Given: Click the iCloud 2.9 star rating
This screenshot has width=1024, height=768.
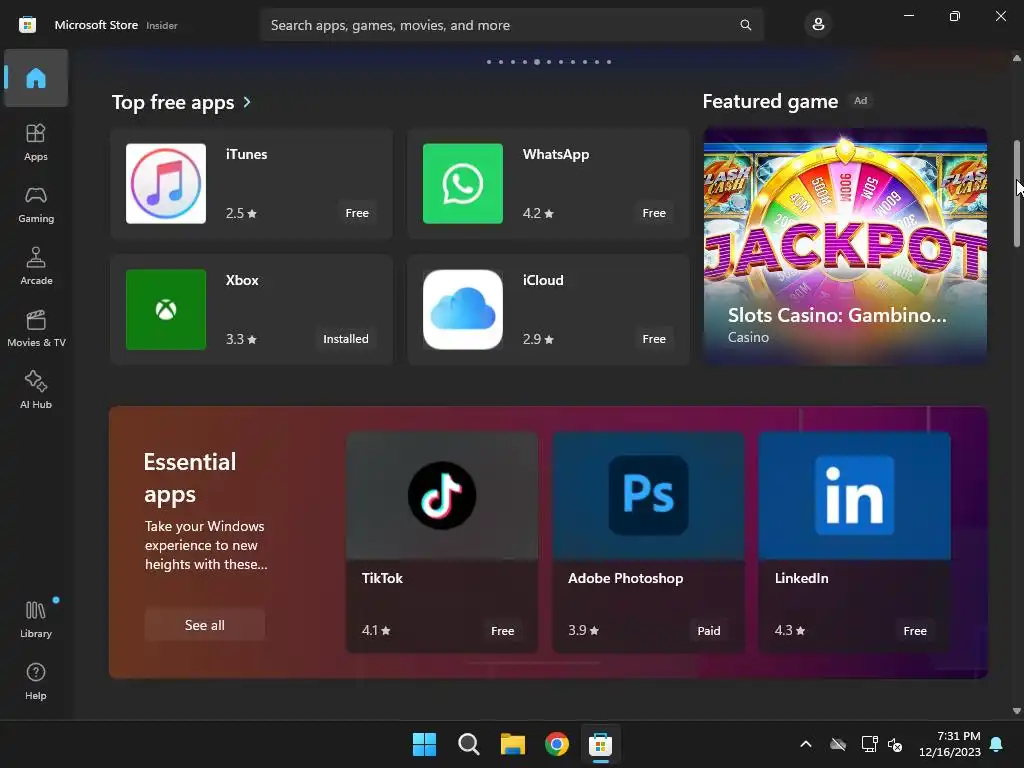Looking at the screenshot, I should (538, 339).
